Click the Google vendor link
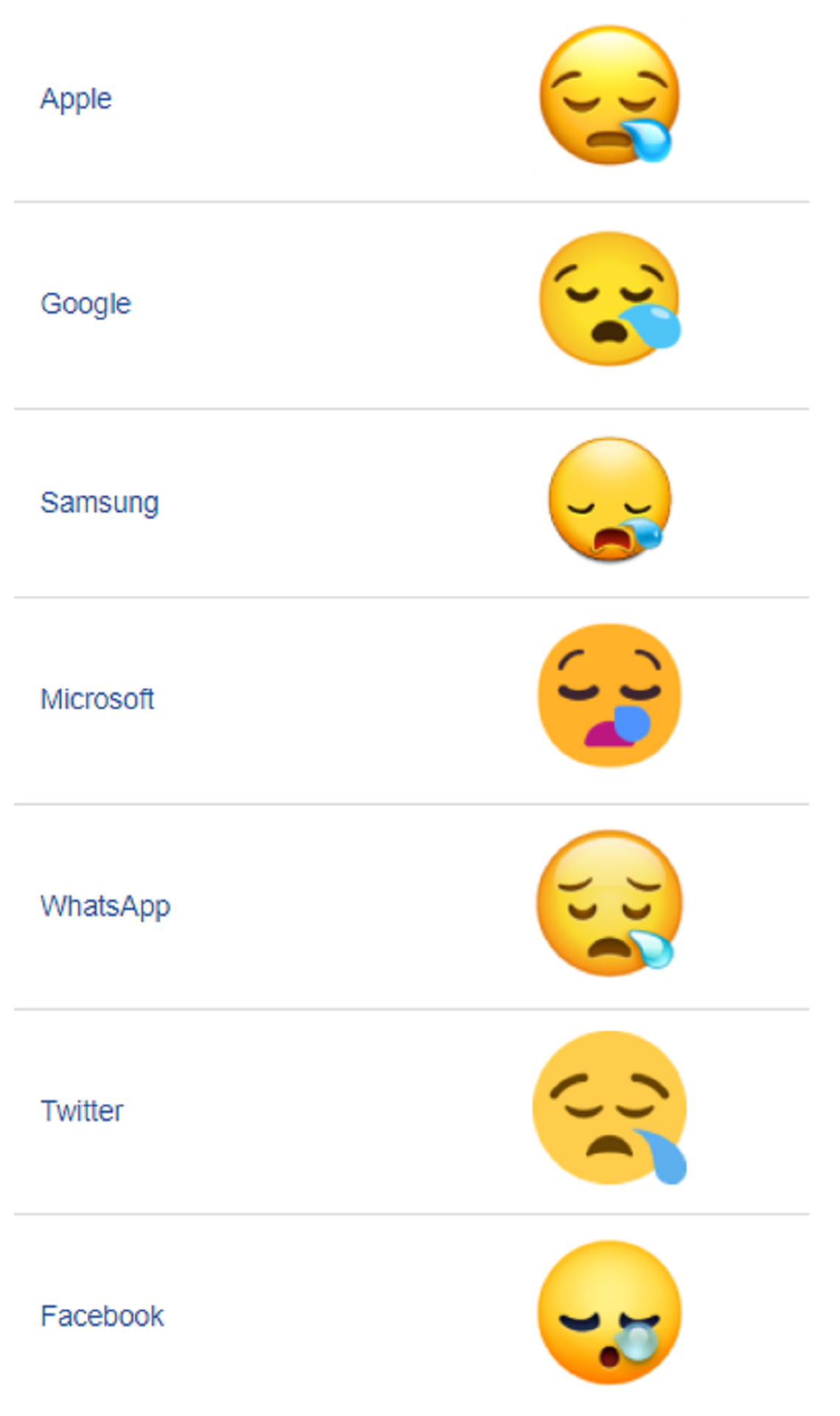This screenshot has width=840, height=1416. click(86, 304)
